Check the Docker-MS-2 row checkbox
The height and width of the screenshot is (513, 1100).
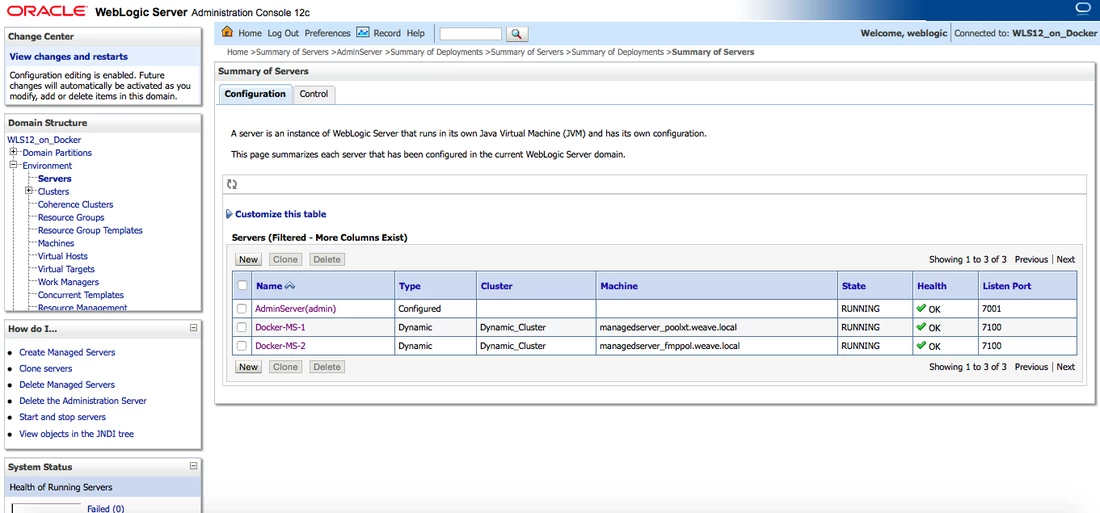point(242,346)
